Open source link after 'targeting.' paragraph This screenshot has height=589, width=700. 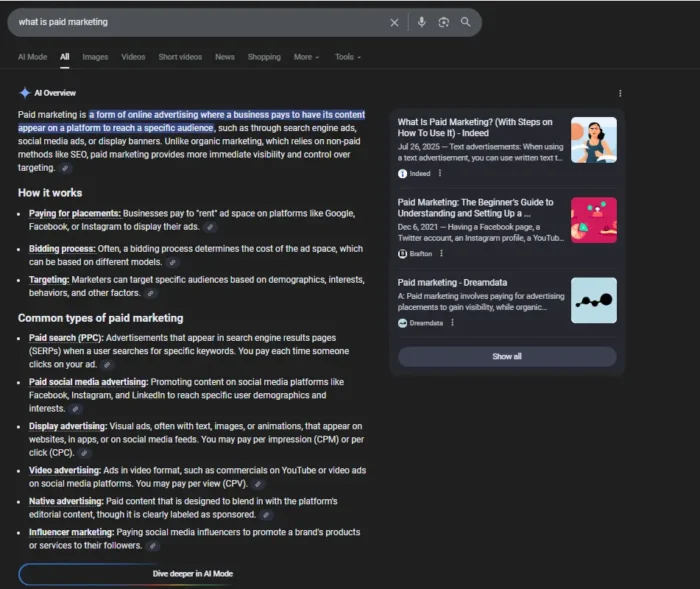tap(65, 168)
